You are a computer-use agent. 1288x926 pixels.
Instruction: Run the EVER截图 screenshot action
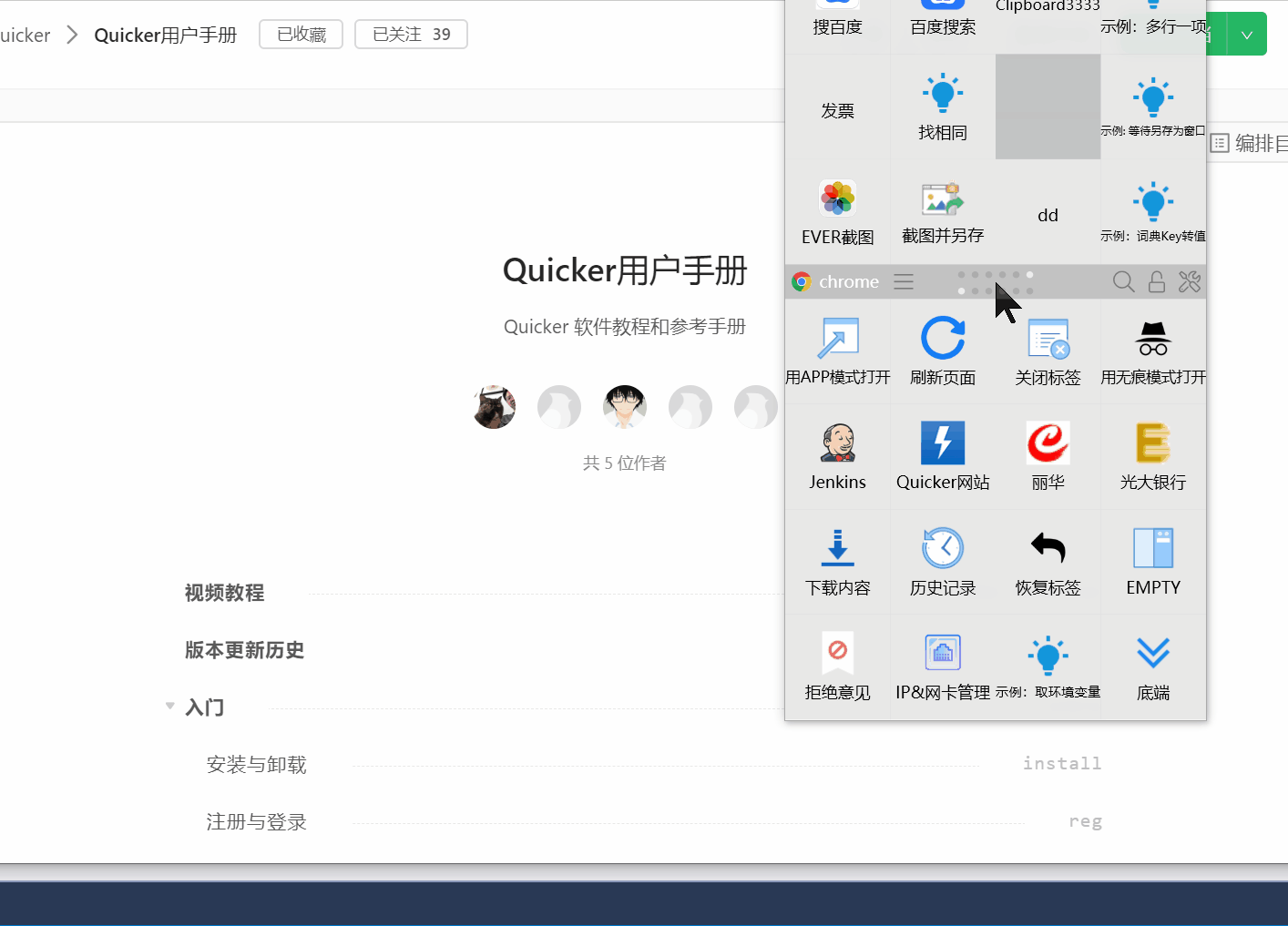(x=837, y=211)
